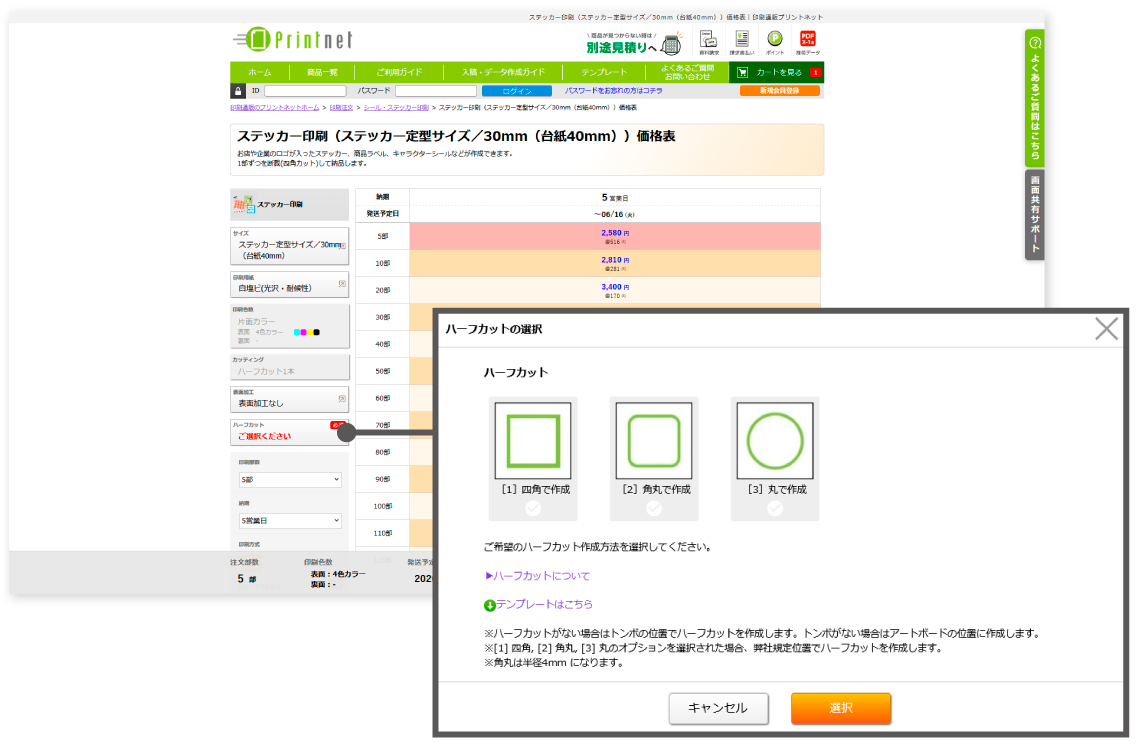Open the ▶ハーフカットについて link
Screen dimensions: 1136x750
click(537, 576)
